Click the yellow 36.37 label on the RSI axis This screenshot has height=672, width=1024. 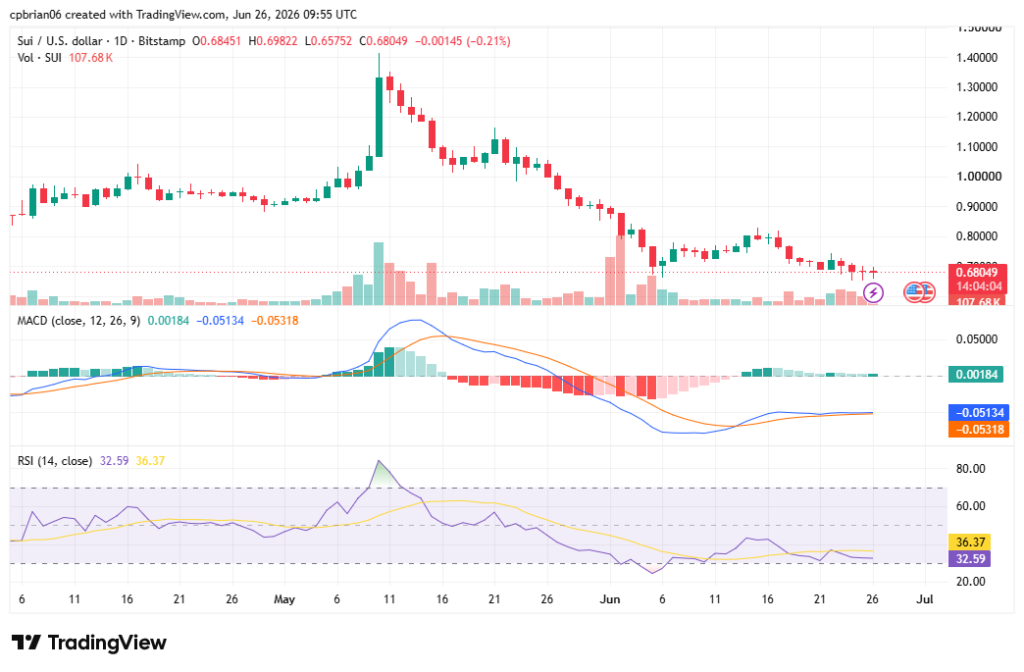tap(970, 542)
